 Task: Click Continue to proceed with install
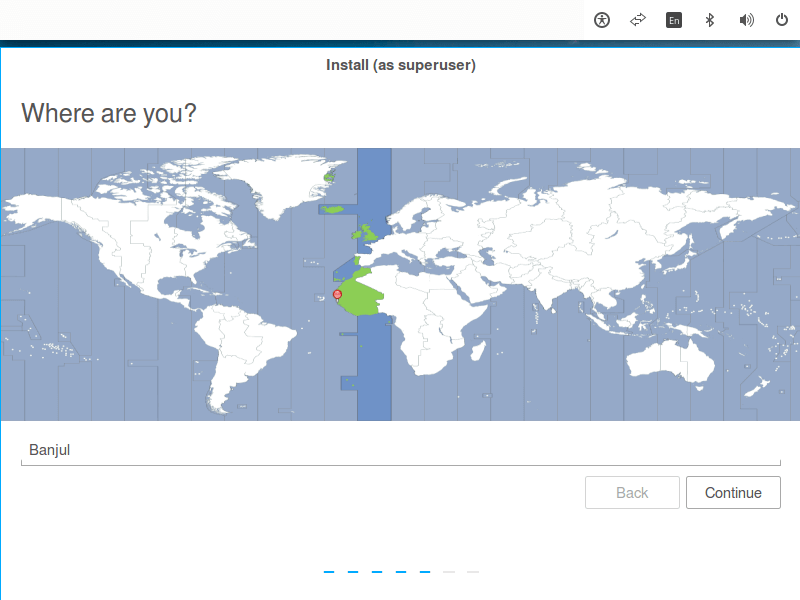(x=733, y=492)
